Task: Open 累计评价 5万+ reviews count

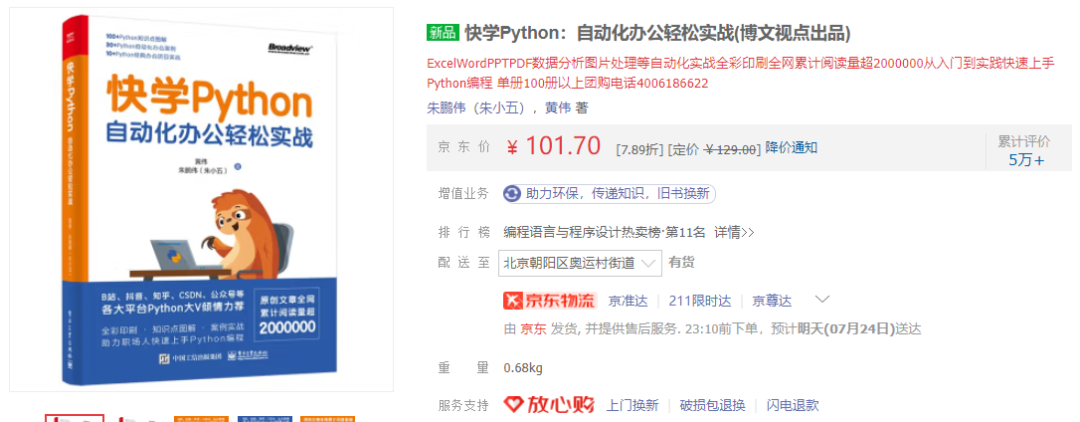Action: [x=1026, y=151]
